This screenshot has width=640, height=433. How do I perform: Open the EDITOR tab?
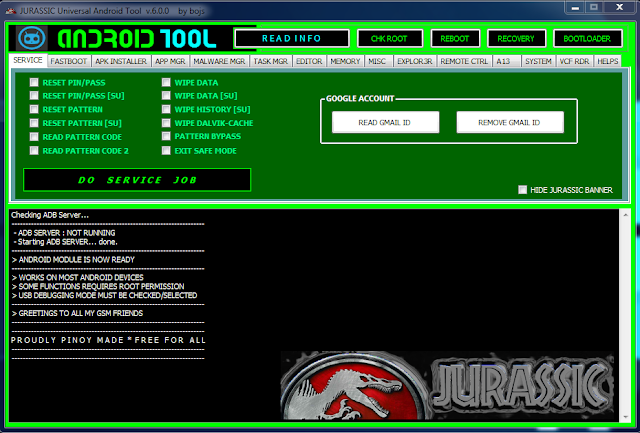(x=309, y=61)
